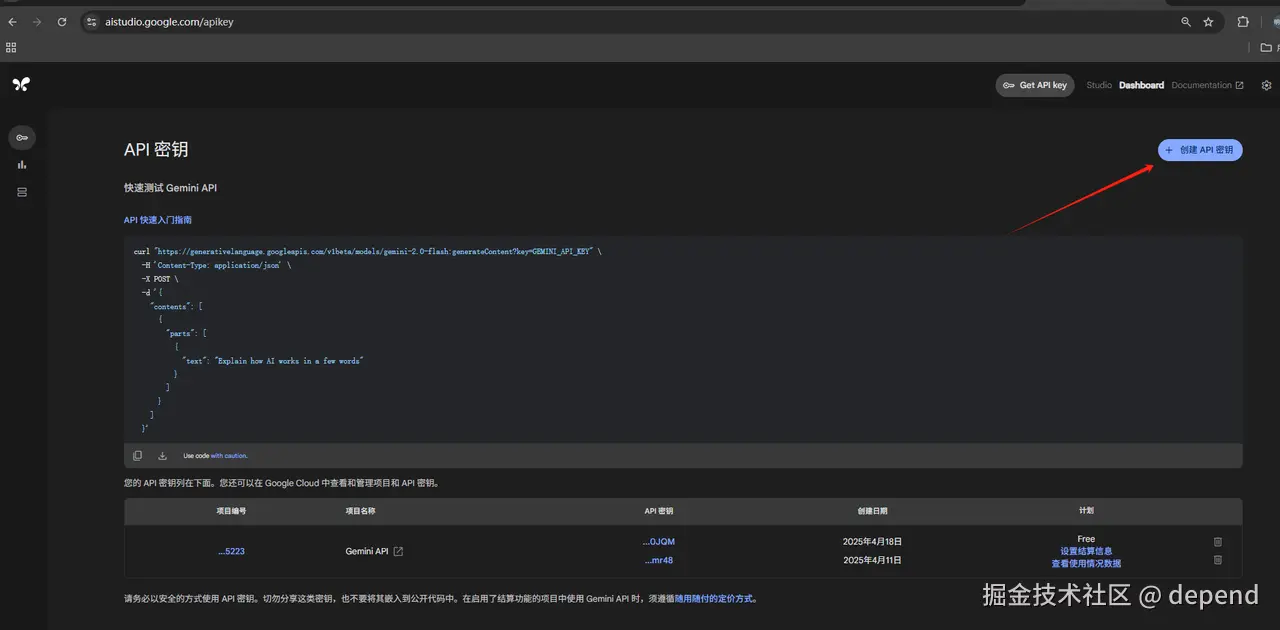Image resolution: width=1280 pixels, height=630 pixels.
Task: Switch to the Dashboard tab
Action: 1141,85
